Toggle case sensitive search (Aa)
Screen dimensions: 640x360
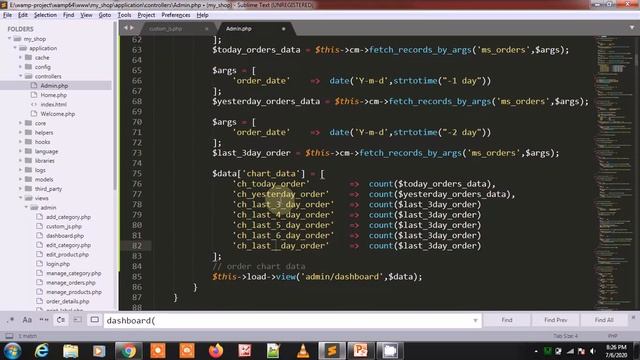click(27, 320)
